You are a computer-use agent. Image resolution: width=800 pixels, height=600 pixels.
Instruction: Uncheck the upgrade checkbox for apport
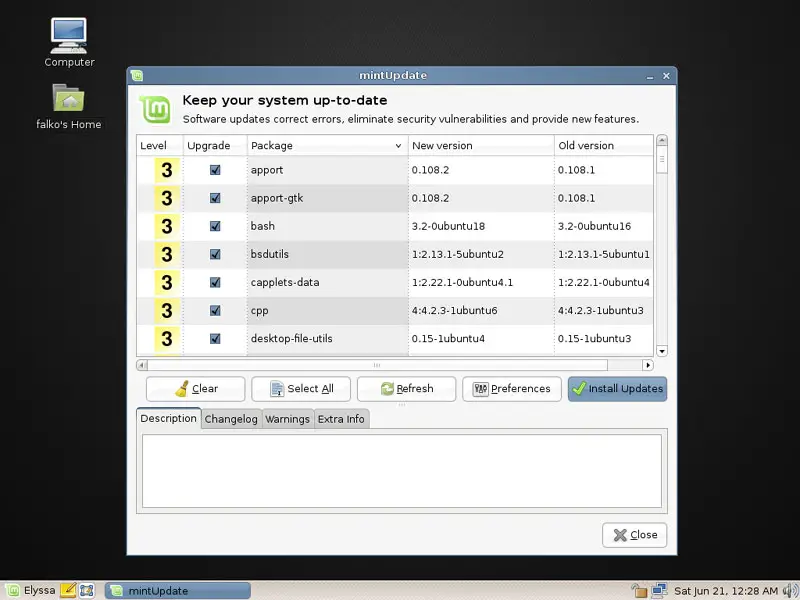coord(215,170)
